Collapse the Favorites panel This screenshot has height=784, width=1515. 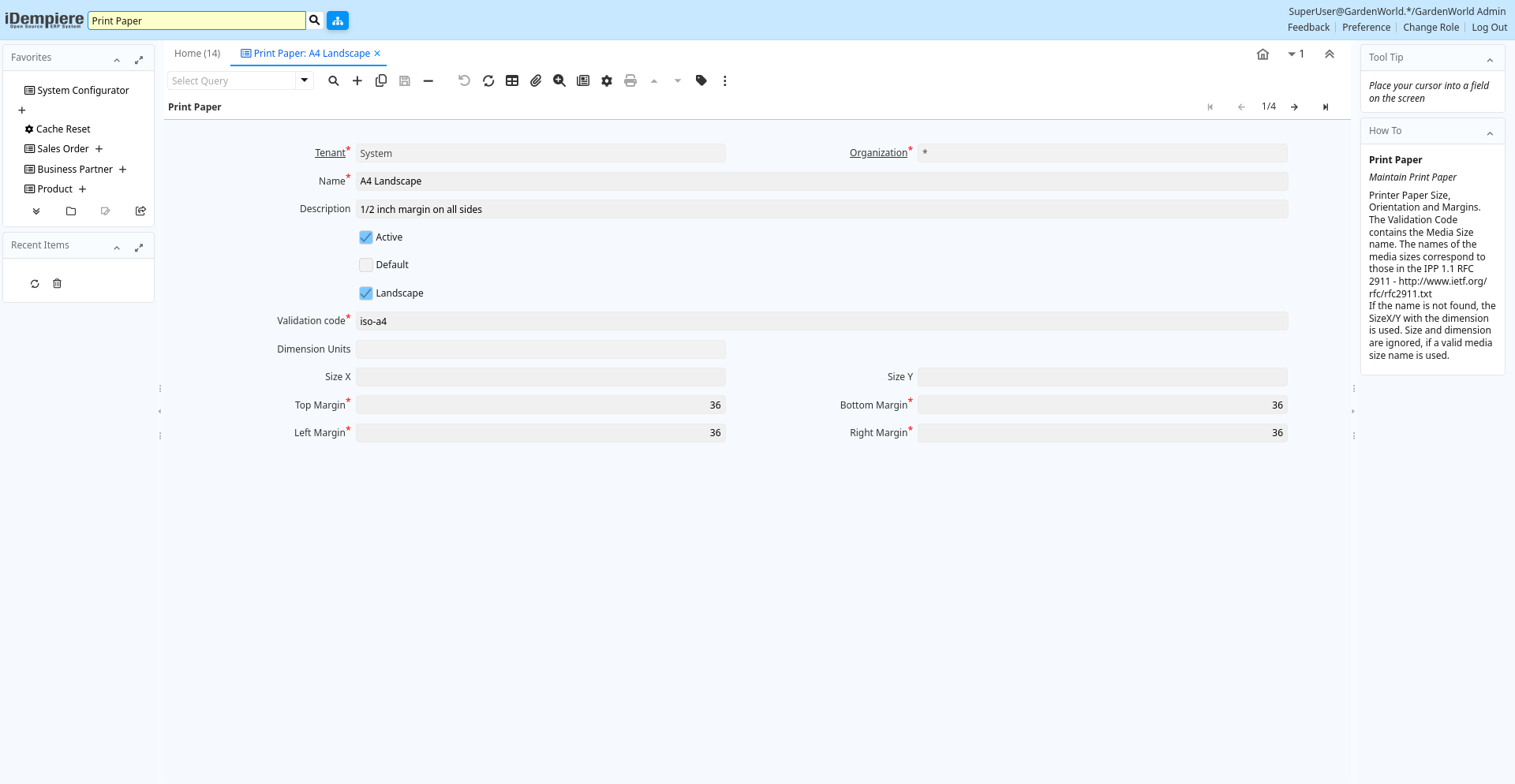click(x=117, y=60)
